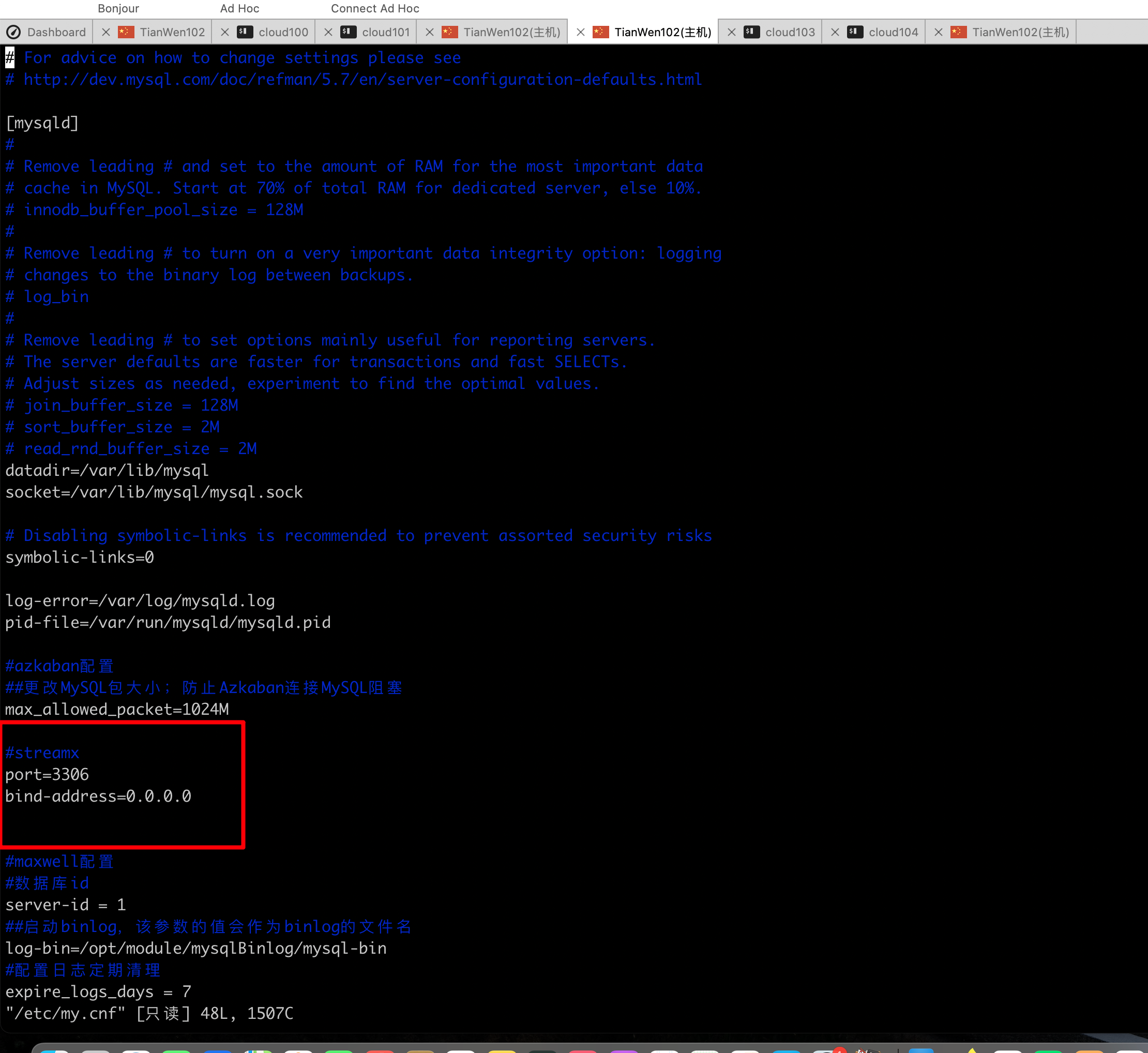Open the Connect Ad Hoc item
The width and height of the screenshot is (1148, 1053).
(x=375, y=9)
